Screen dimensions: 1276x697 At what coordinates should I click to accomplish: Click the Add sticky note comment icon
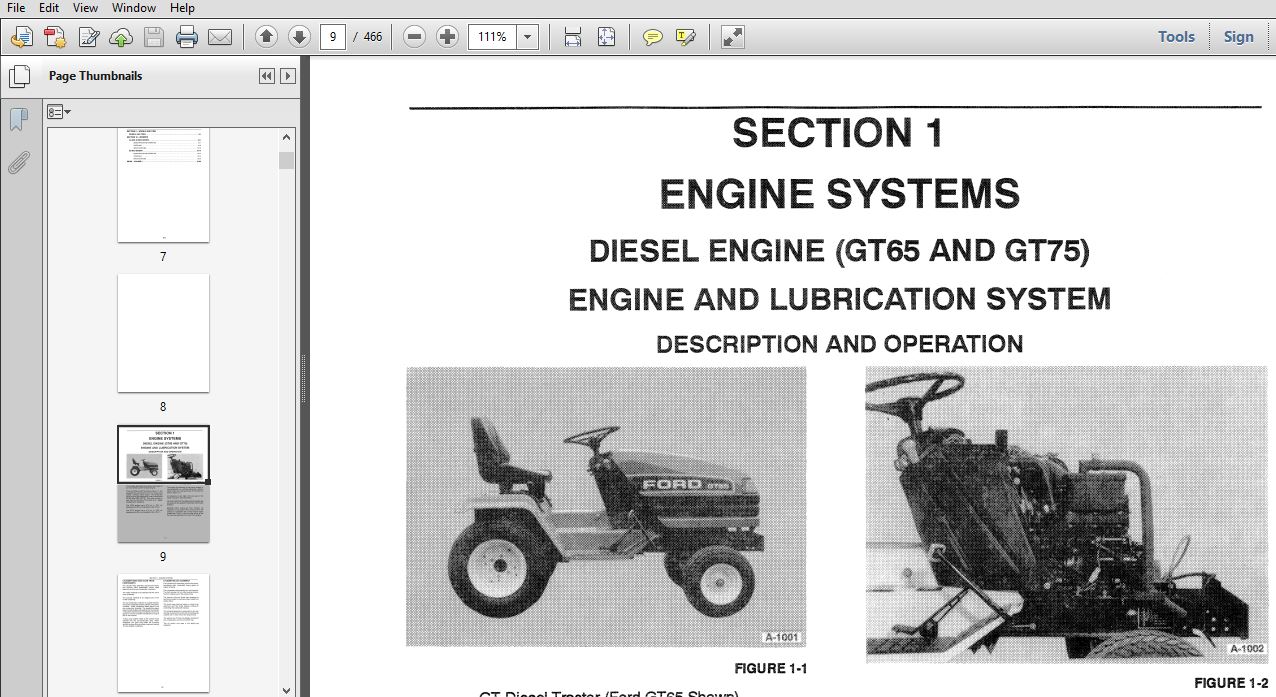point(652,38)
